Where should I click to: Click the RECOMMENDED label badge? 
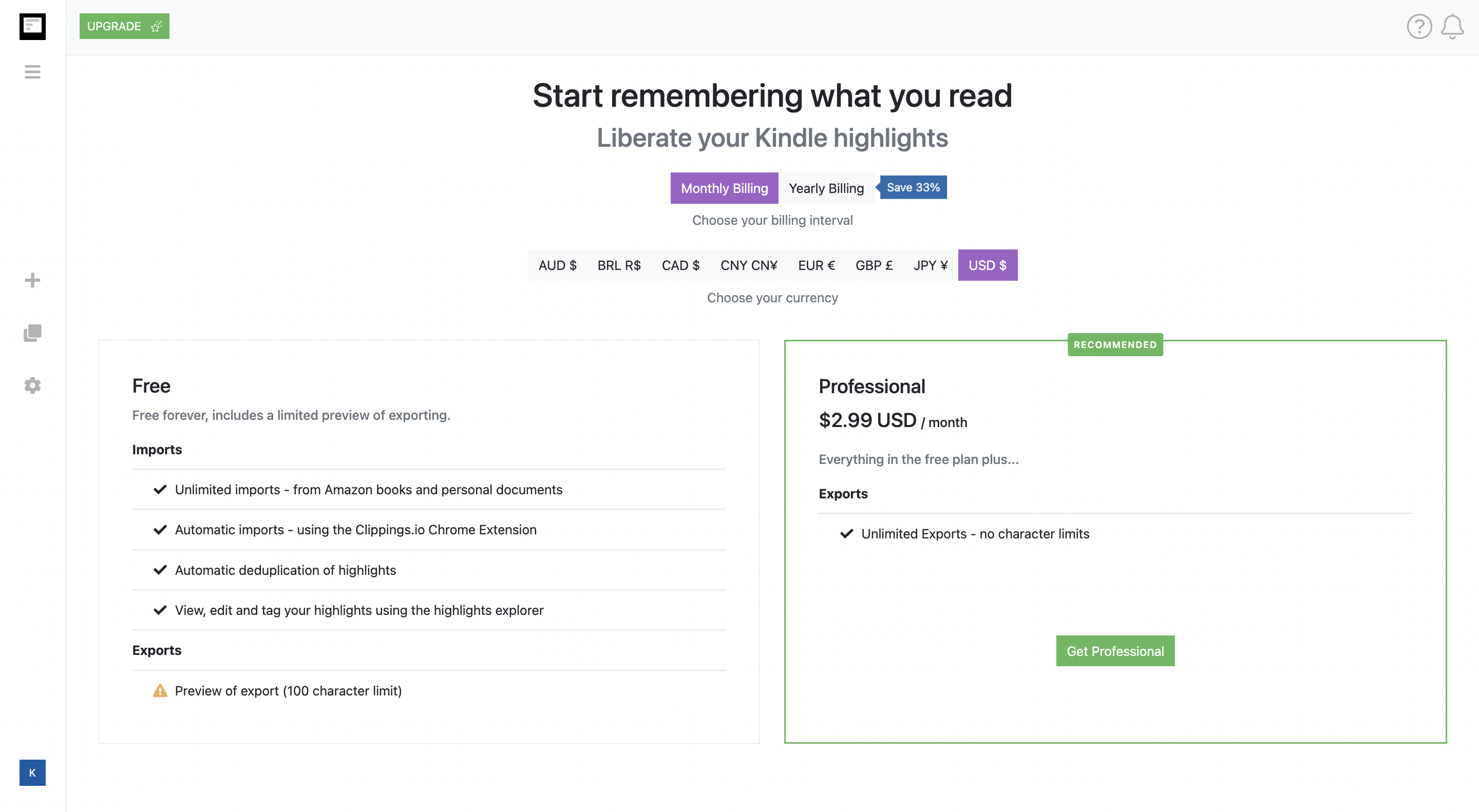pyautogui.click(x=1115, y=344)
